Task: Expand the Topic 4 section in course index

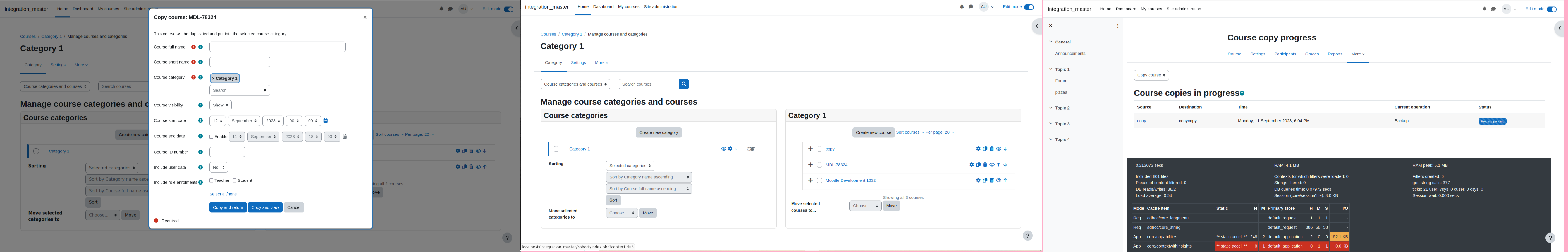Action: (1051, 140)
